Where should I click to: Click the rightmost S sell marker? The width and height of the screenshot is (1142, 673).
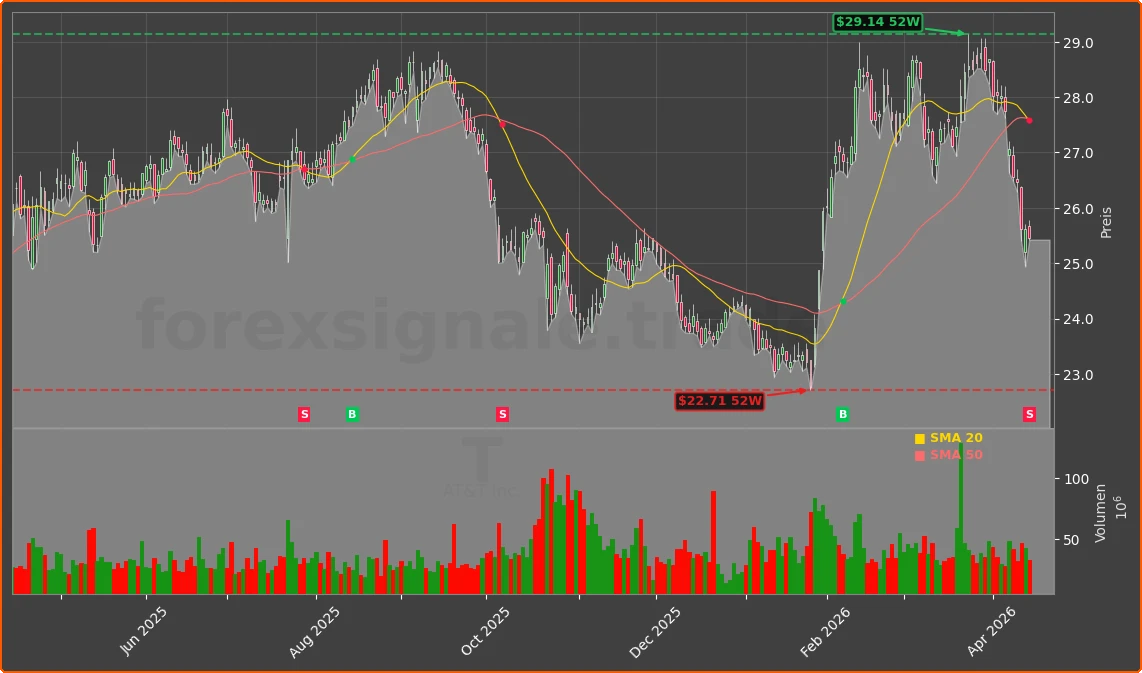pos(1027,414)
